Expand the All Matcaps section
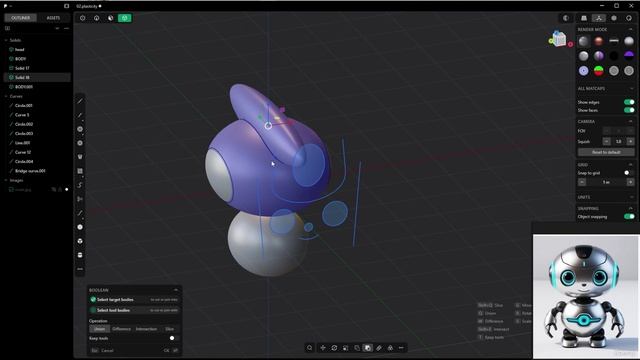 [631, 89]
